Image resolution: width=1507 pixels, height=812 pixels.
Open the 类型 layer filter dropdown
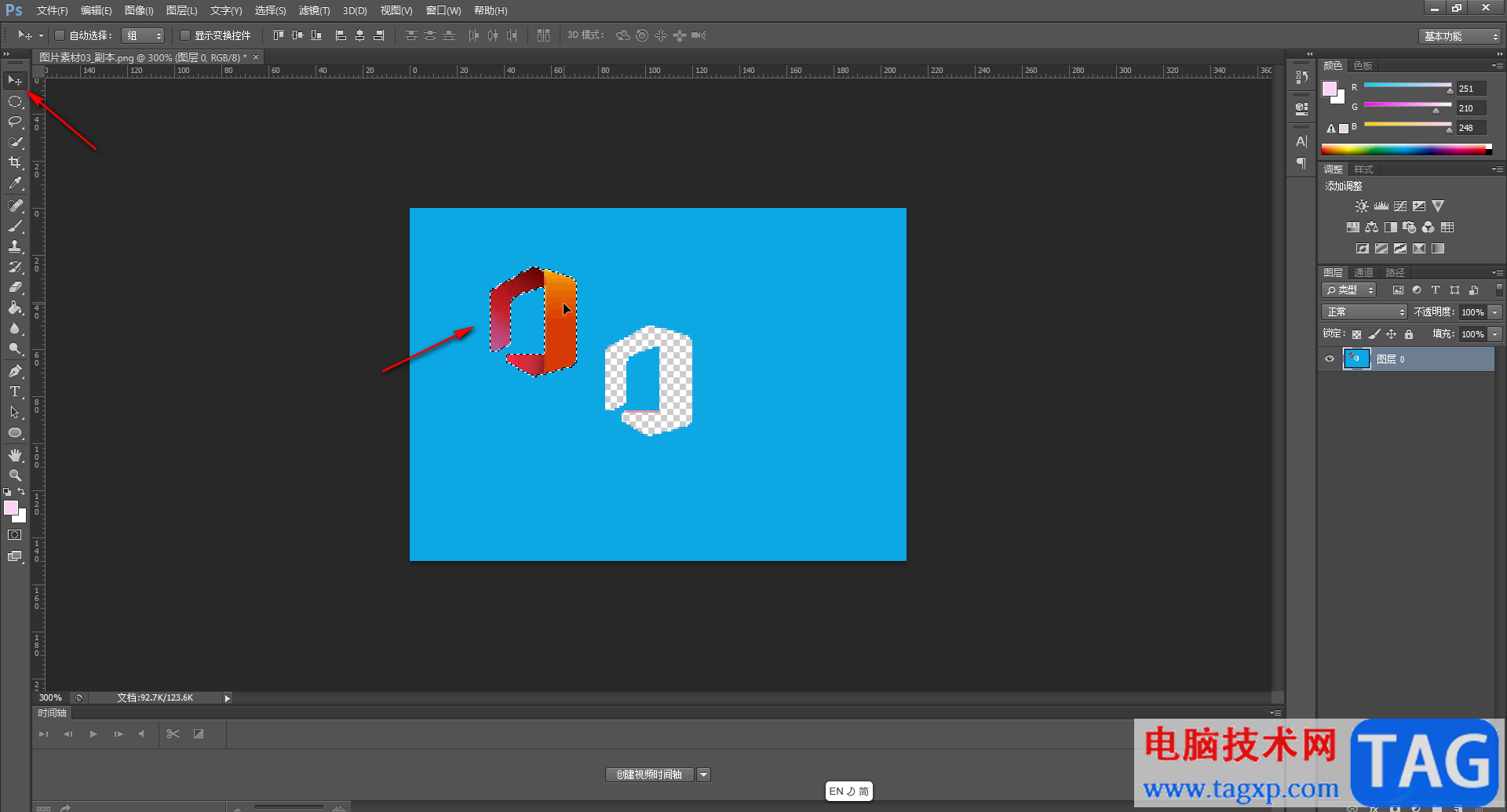tap(1349, 290)
